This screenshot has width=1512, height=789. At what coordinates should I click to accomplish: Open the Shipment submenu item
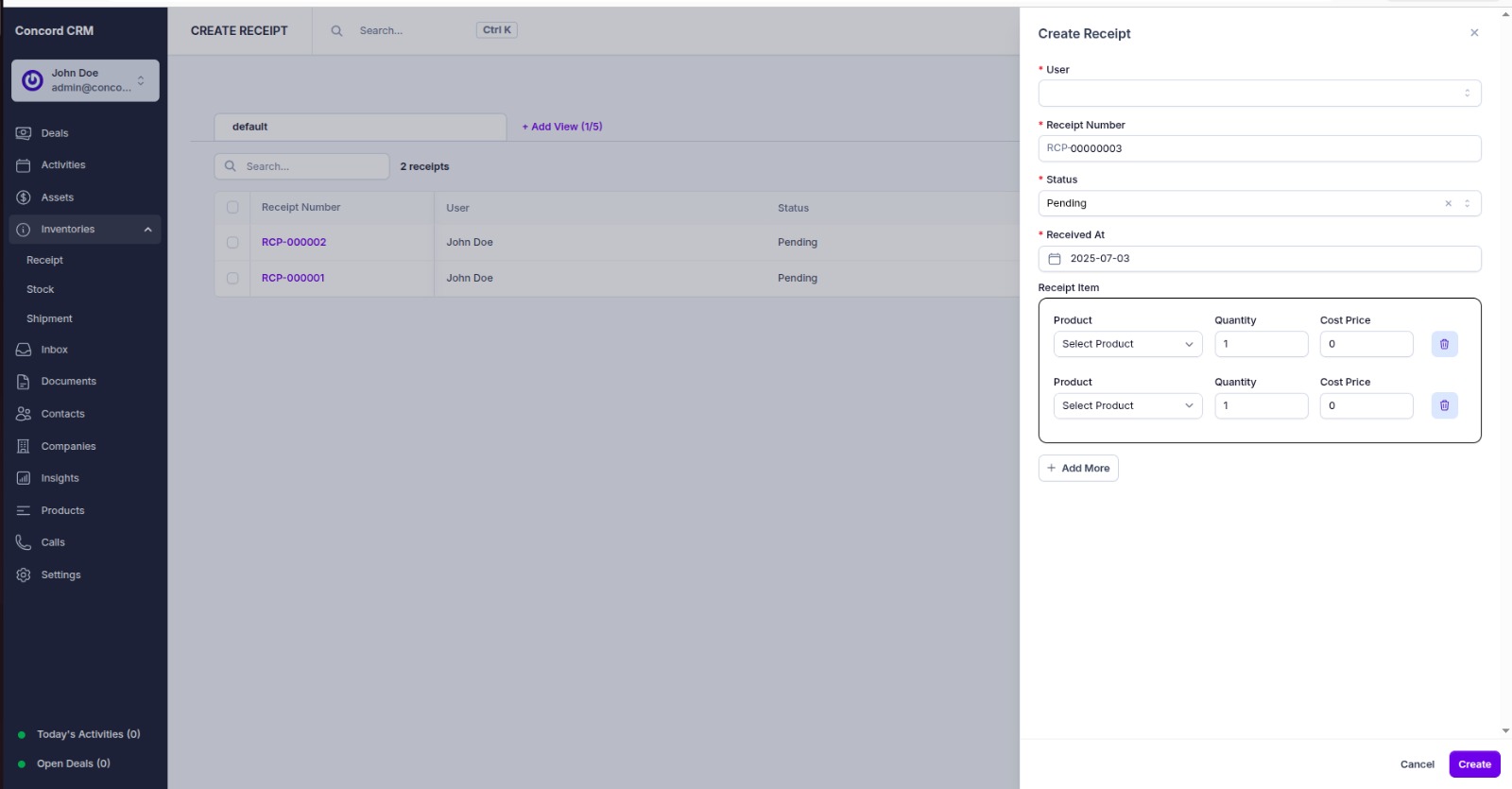click(x=49, y=318)
